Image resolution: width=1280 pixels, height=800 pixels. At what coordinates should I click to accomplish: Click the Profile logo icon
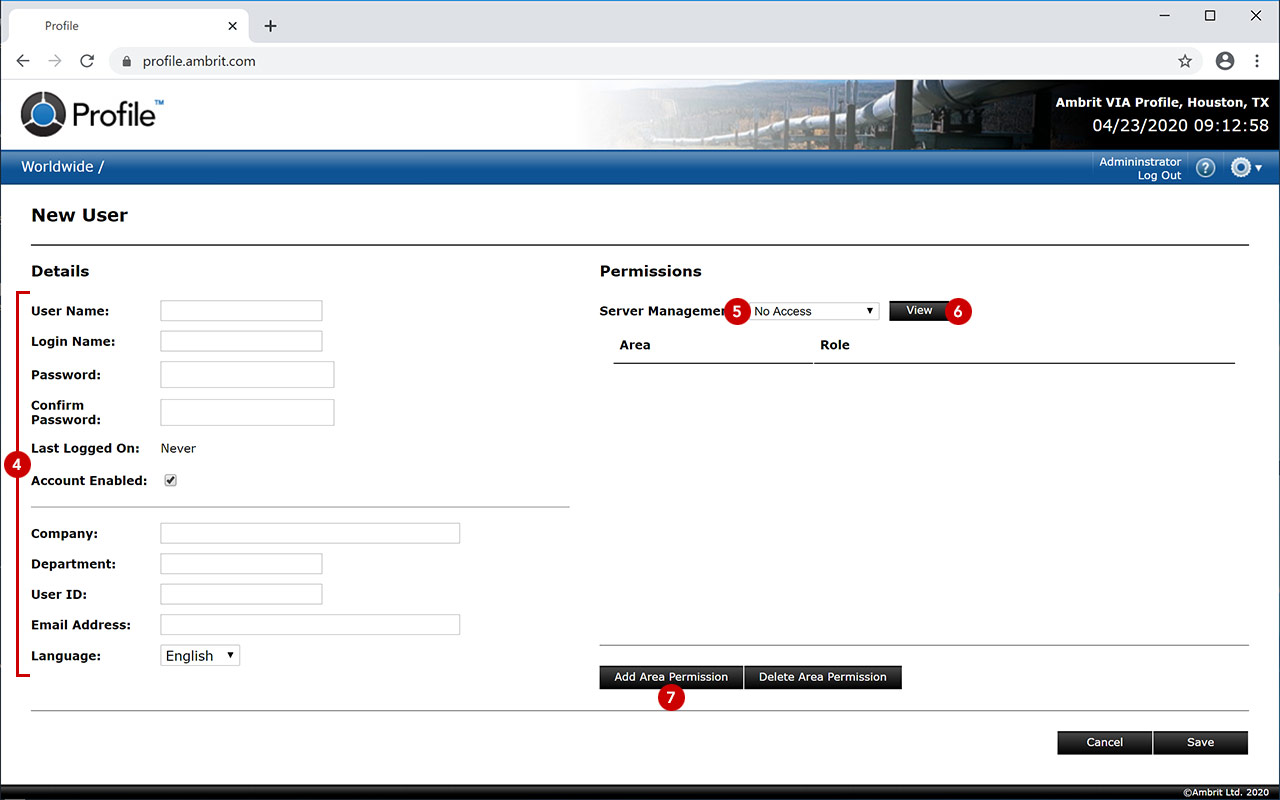coord(42,113)
